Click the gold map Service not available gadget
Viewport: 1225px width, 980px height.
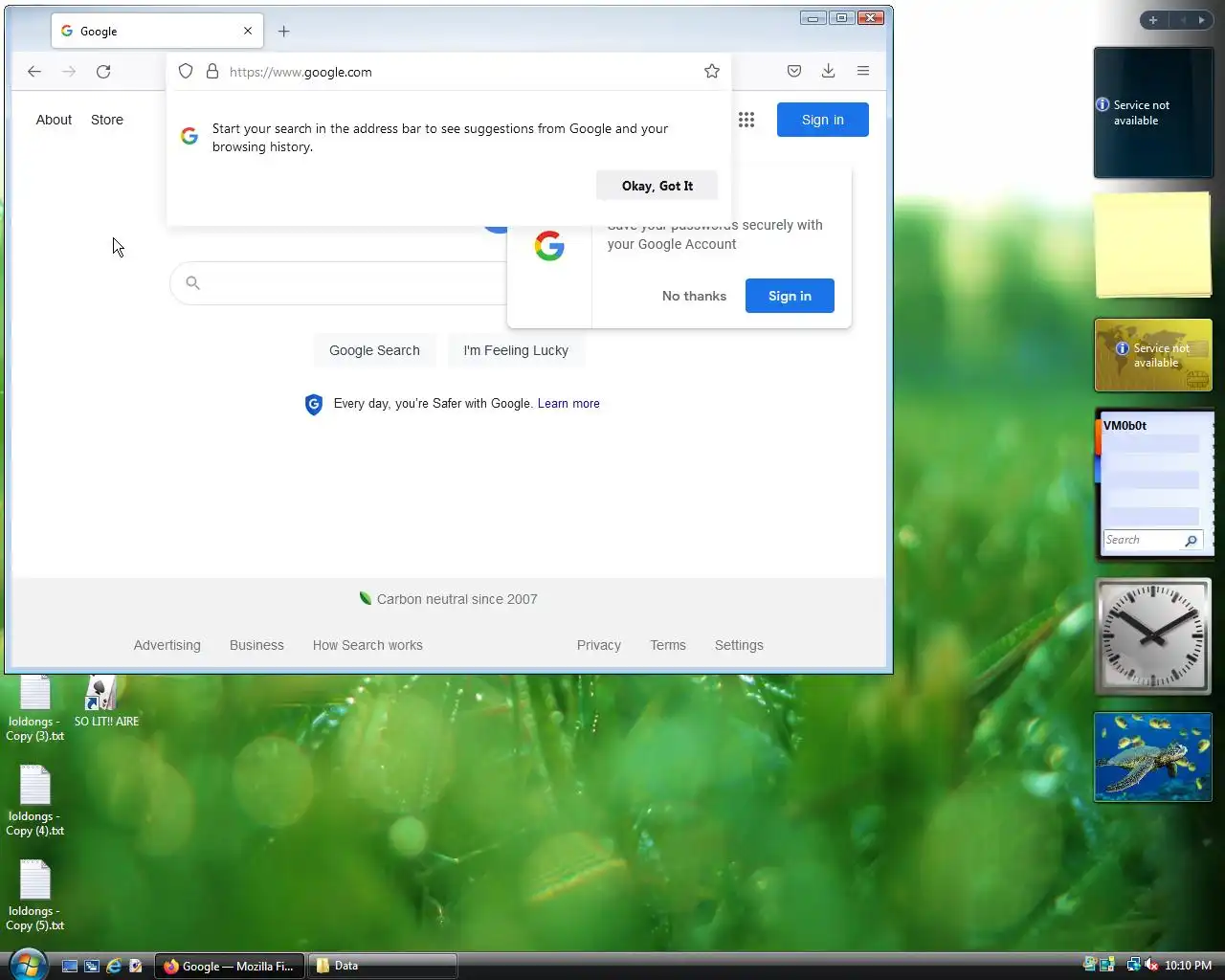[x=1153, y=355]
